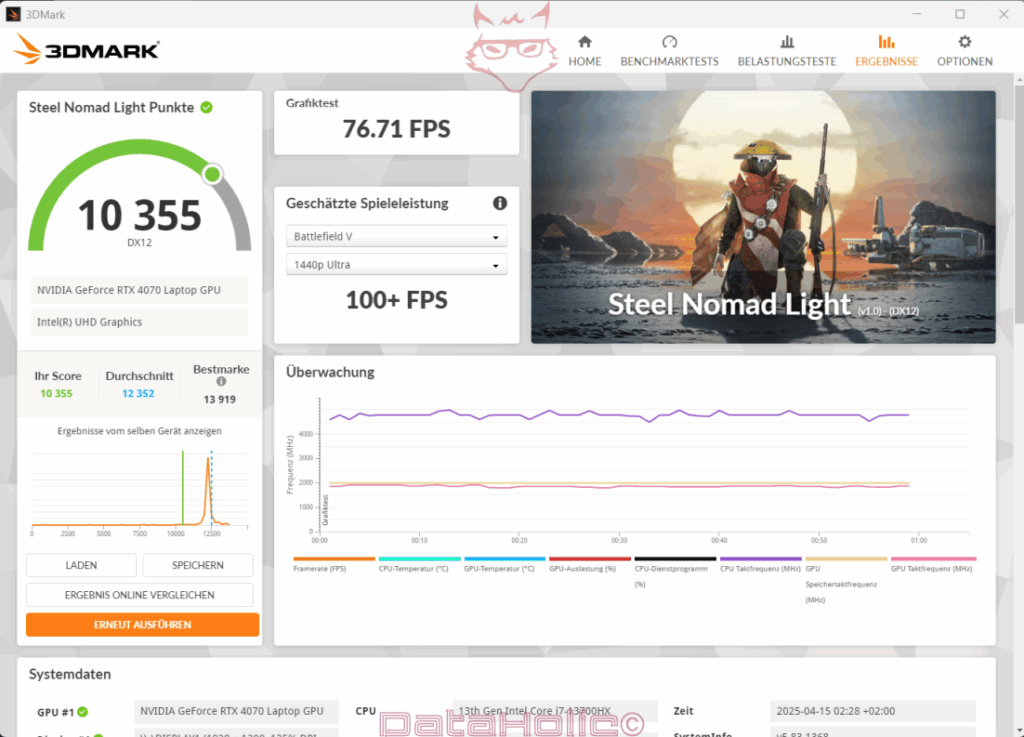
Task: Click the green knob on the score gauge
Action: coord(212,174)
